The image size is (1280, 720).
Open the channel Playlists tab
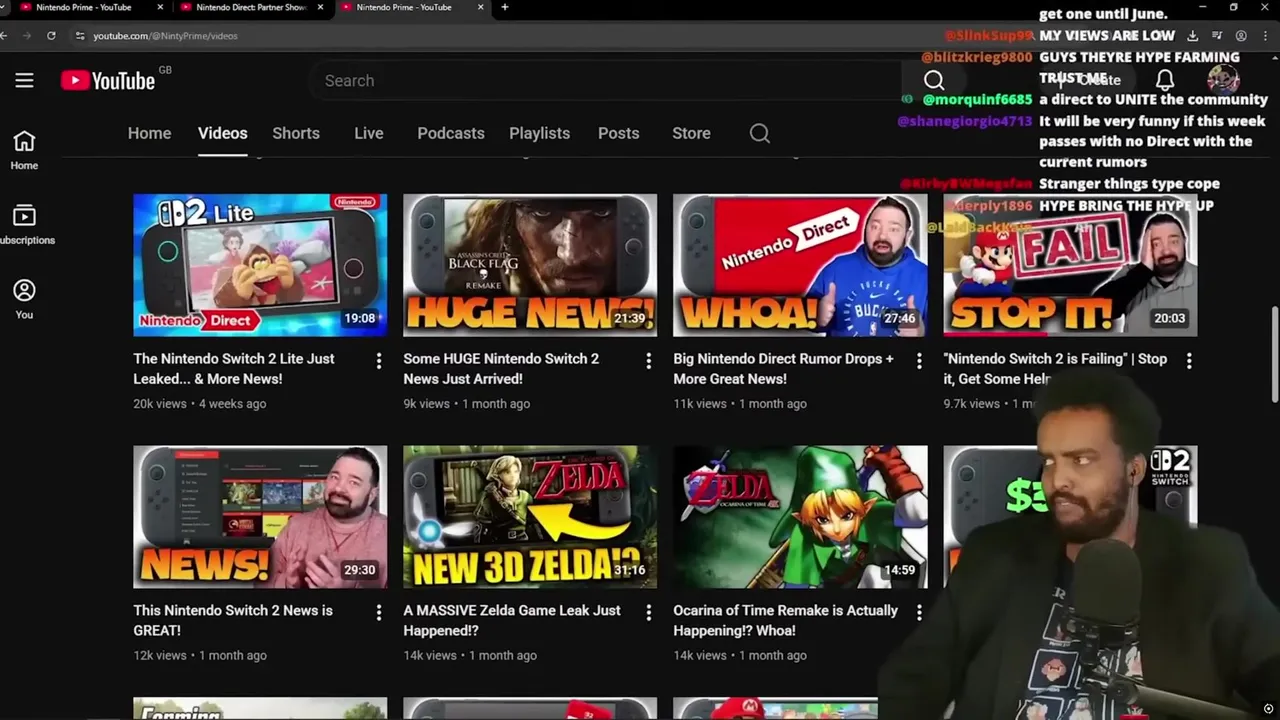point(539,133)
